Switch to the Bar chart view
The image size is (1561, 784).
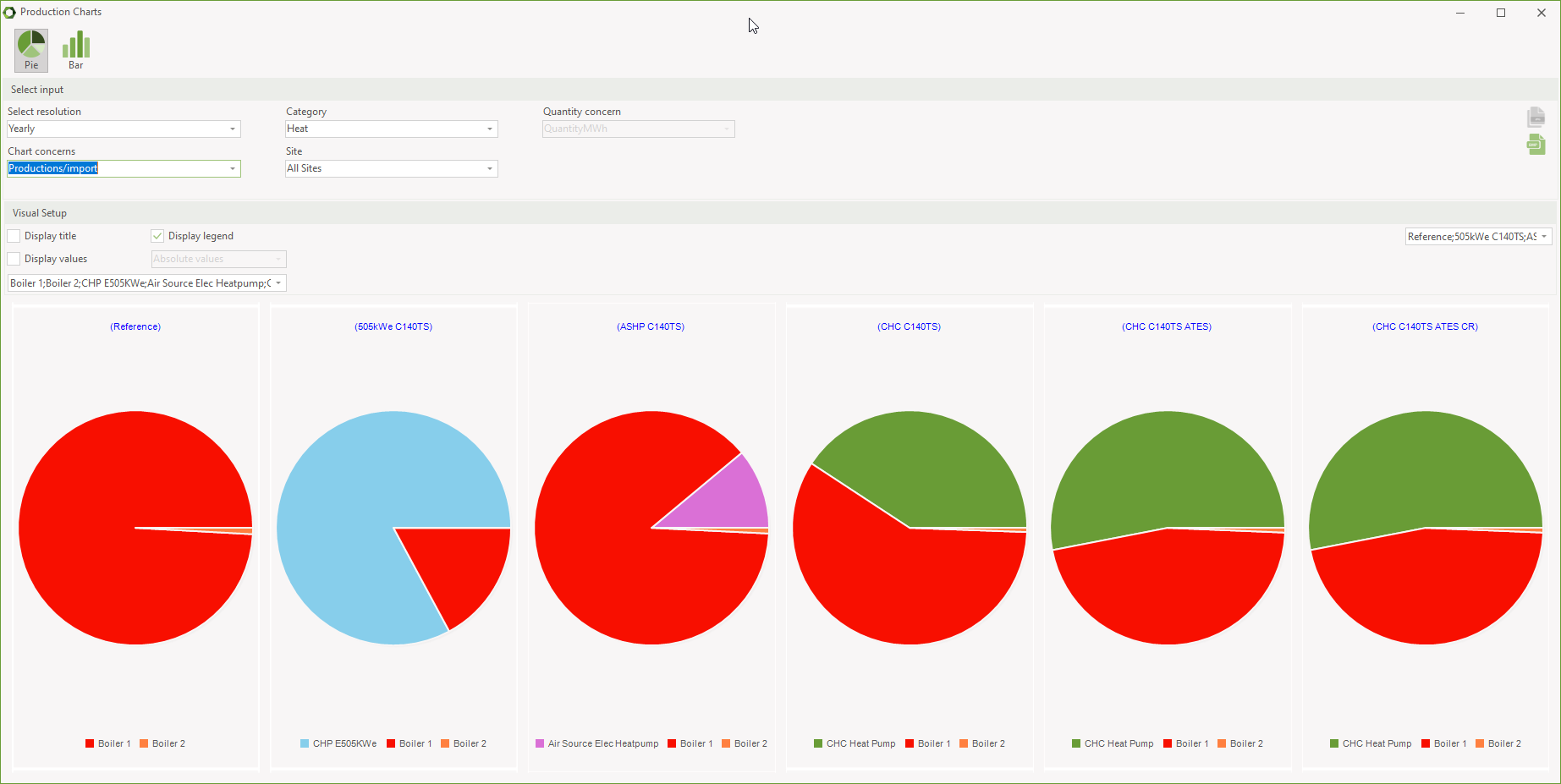tap(75, 49)
